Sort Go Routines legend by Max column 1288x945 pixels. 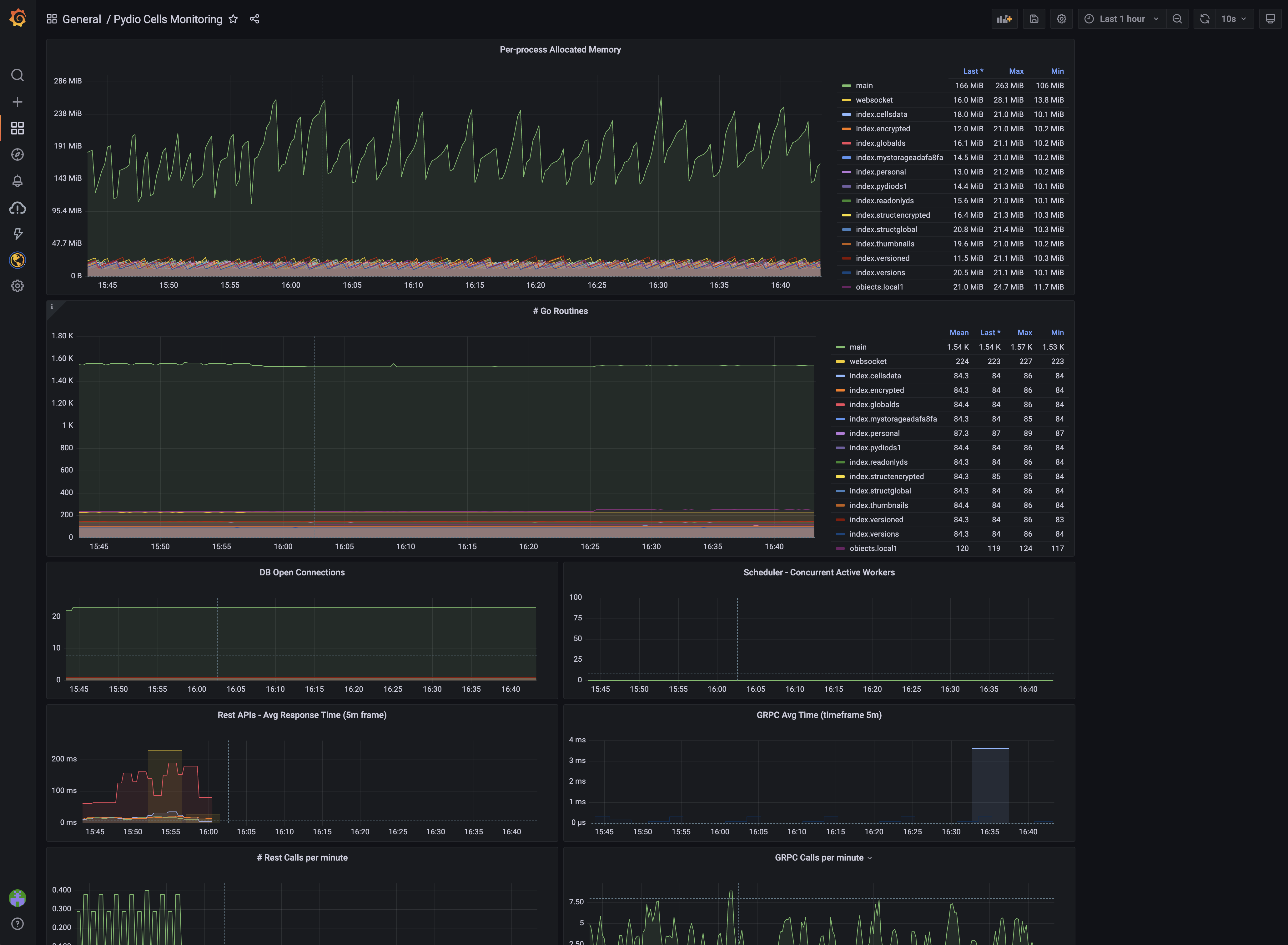pyautogui.click(x=1025, y=333)
